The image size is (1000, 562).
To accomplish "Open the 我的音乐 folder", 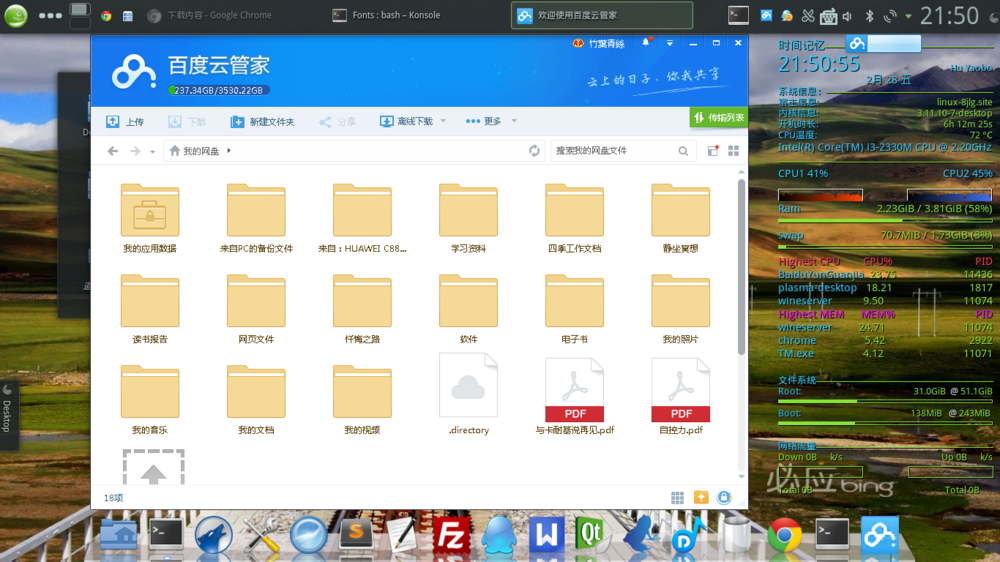I will pos(150,400).
